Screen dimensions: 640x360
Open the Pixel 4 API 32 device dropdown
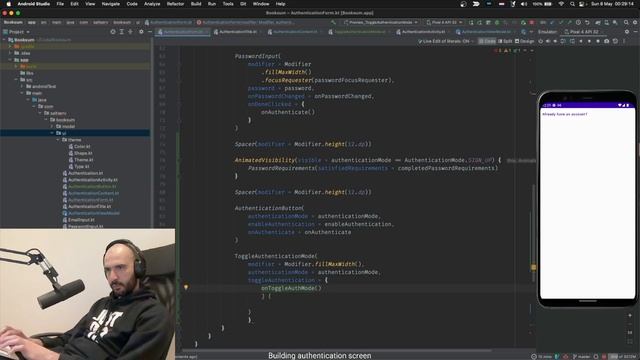point(444,22)
